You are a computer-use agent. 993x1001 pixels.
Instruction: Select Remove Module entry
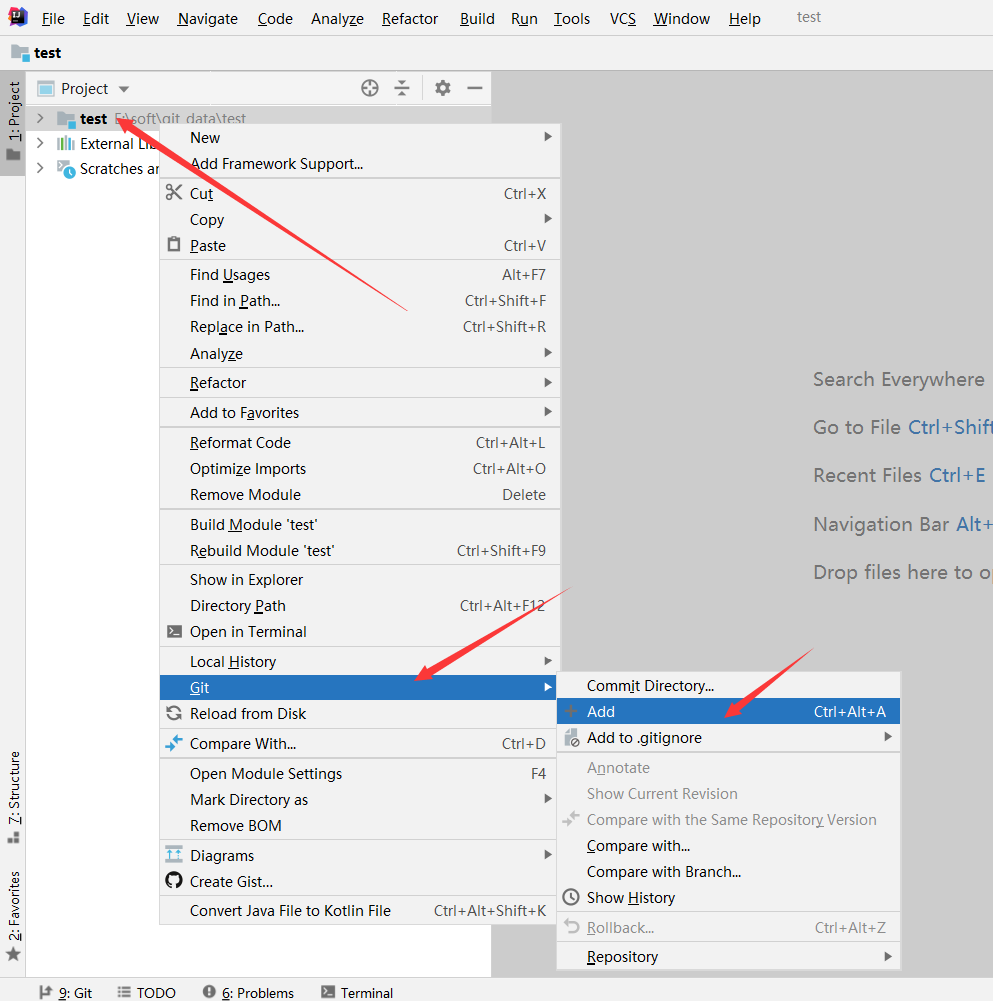coord(360,495)
